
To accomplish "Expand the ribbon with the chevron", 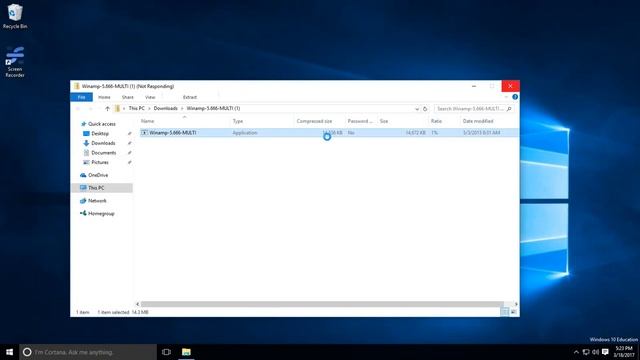I will 506,97.
